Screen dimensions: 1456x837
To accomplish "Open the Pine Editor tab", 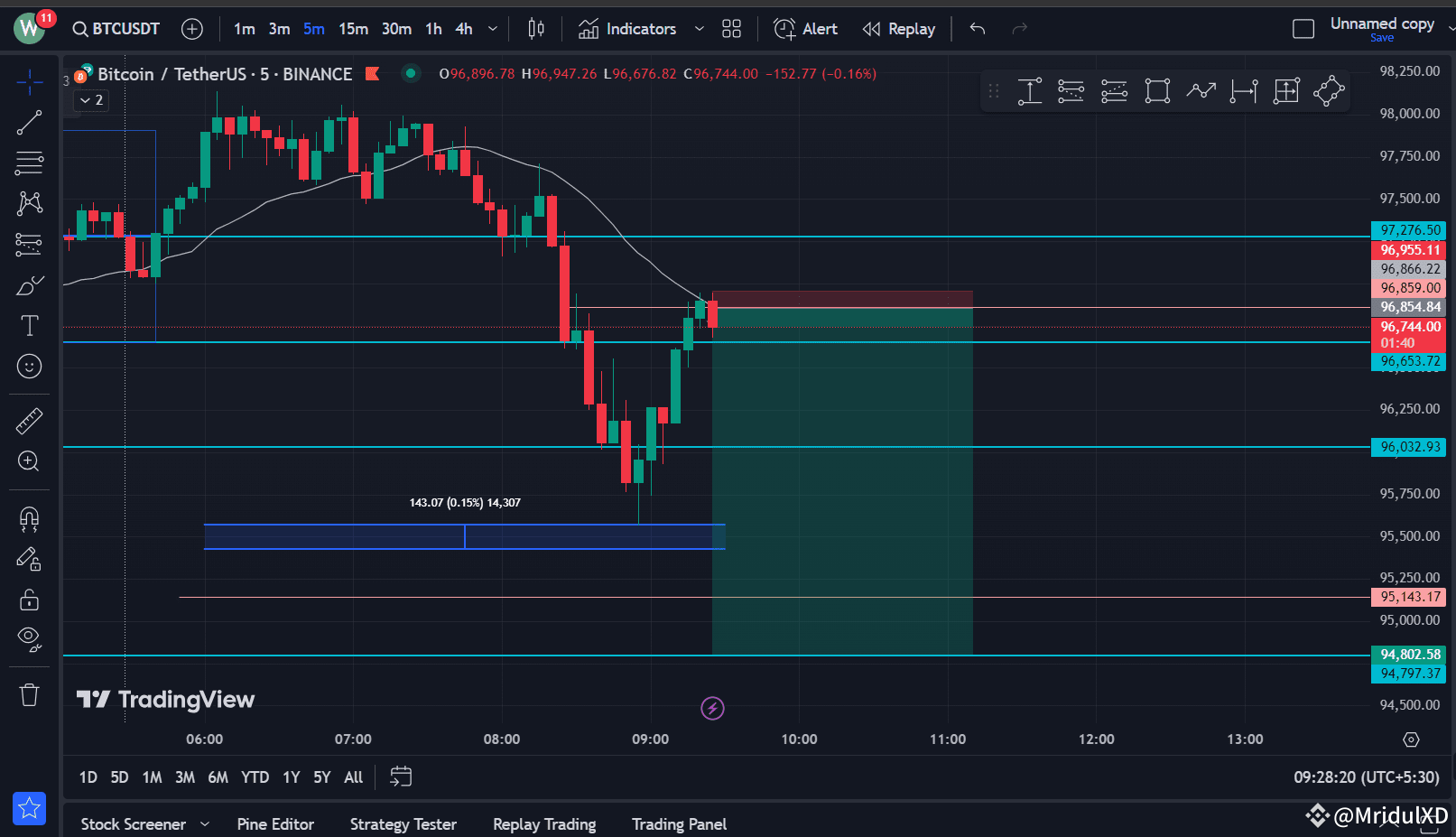I will (275, 824).
